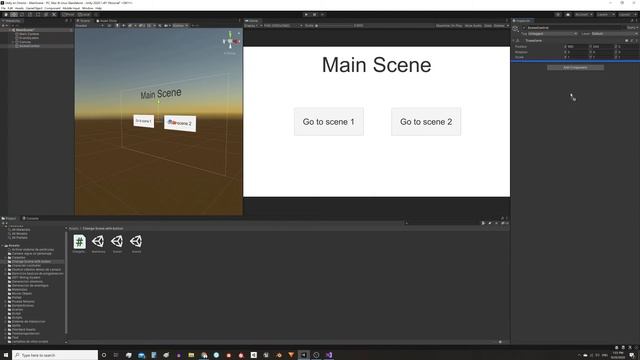
Task: Click the Pause button in the toolbar
Action: point(314,15)
